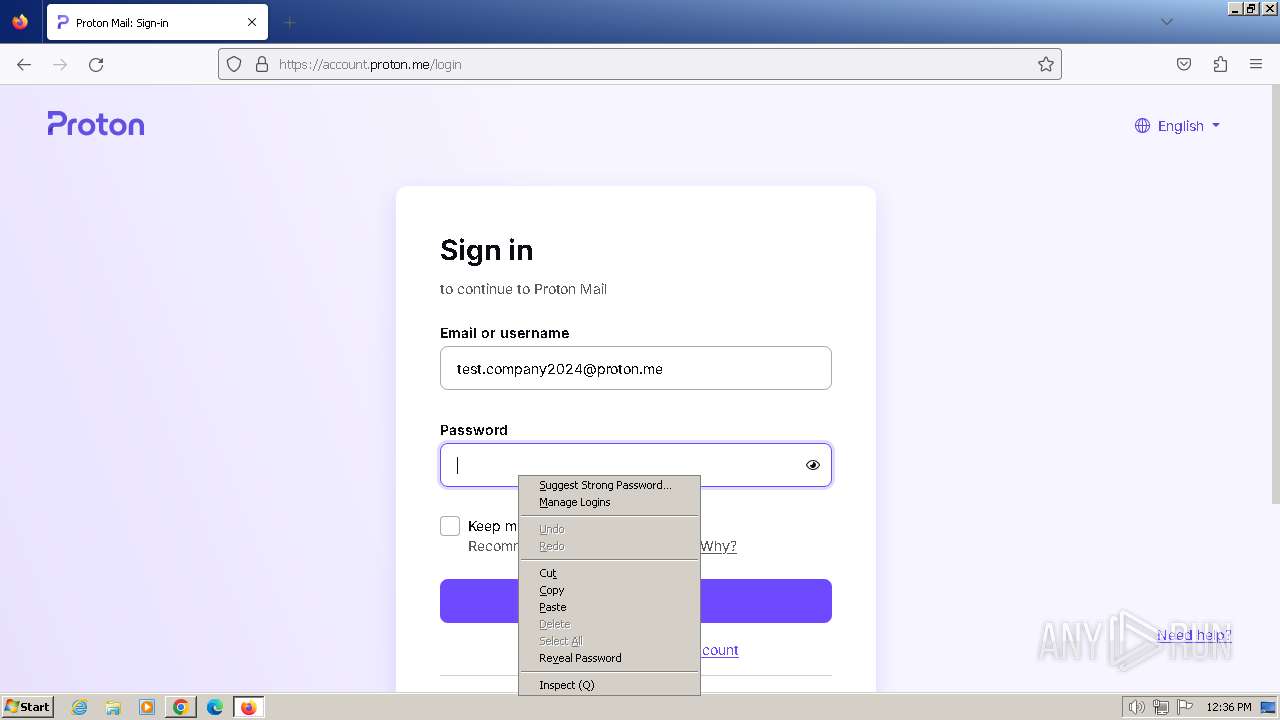Open File Explorer folder taskbar icon
This screenshot has width=1280, height=720.
click(x=113, y=707)
